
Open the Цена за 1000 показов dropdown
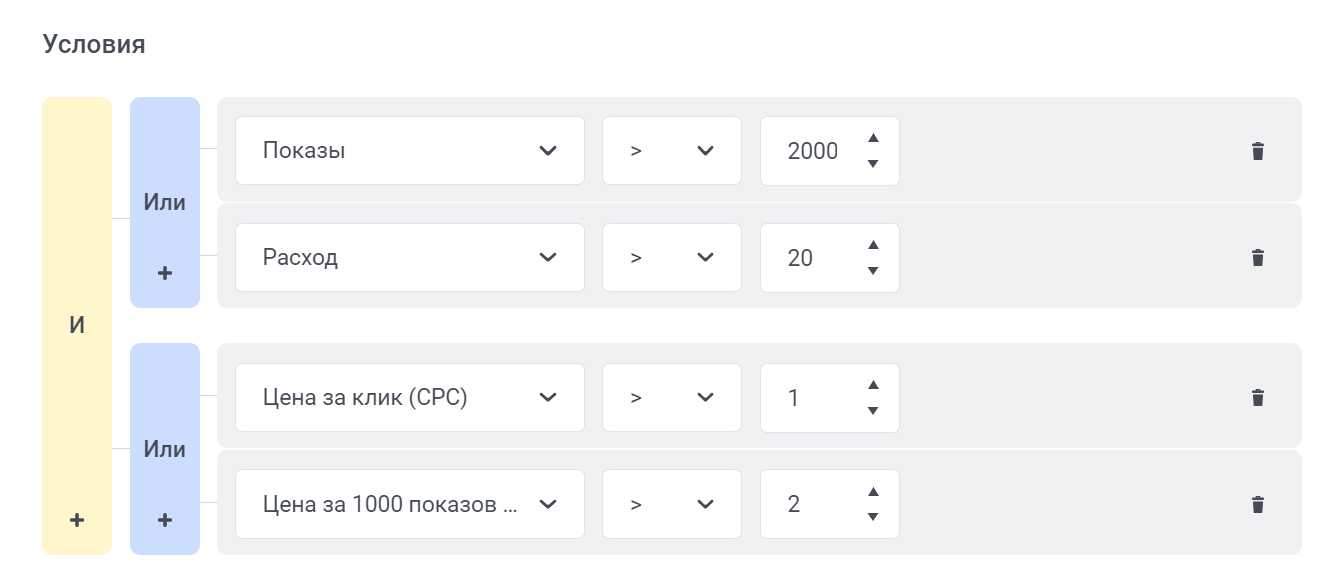(410, 504)
